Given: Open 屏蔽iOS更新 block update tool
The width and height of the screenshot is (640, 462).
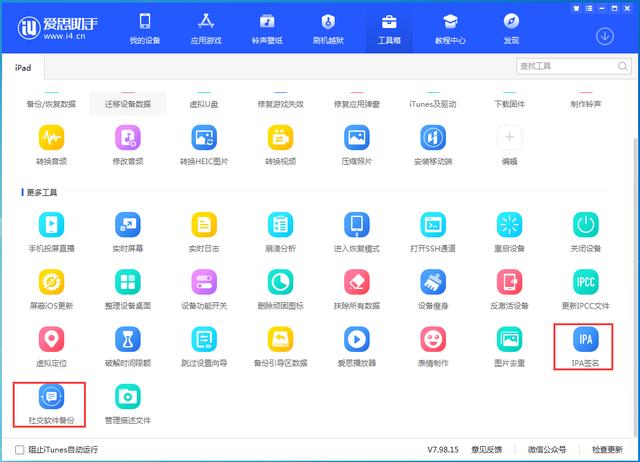Looking at the screenshot, I should (51, 282).
